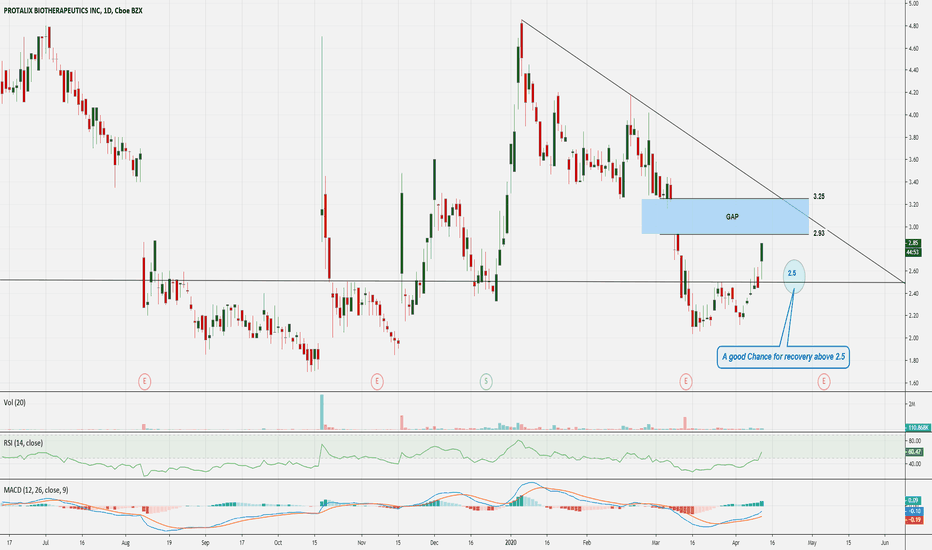Click the 3.25 price label beside GAP box
The image size is (932, 550).
(x=818, y=196)
